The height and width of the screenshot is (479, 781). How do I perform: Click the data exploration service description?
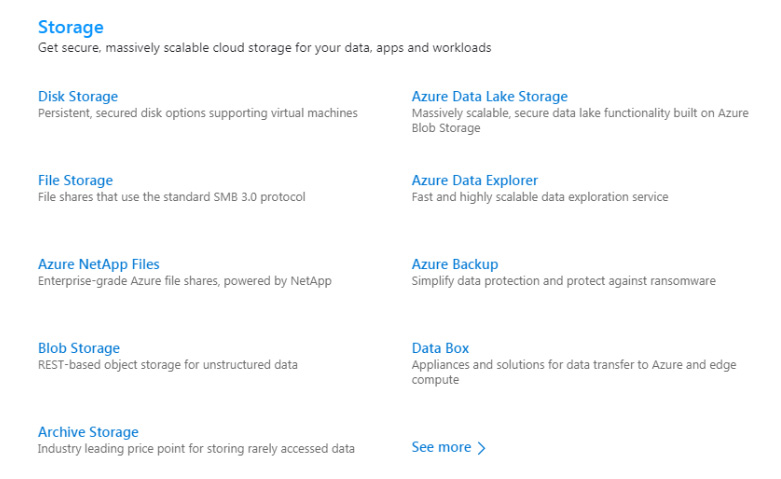[540, 197]
